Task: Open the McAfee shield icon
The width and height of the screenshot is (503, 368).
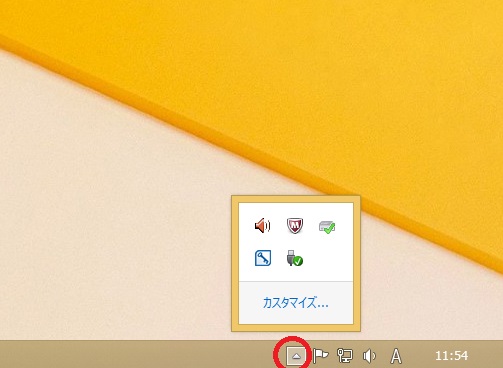Action: [295, 226]
